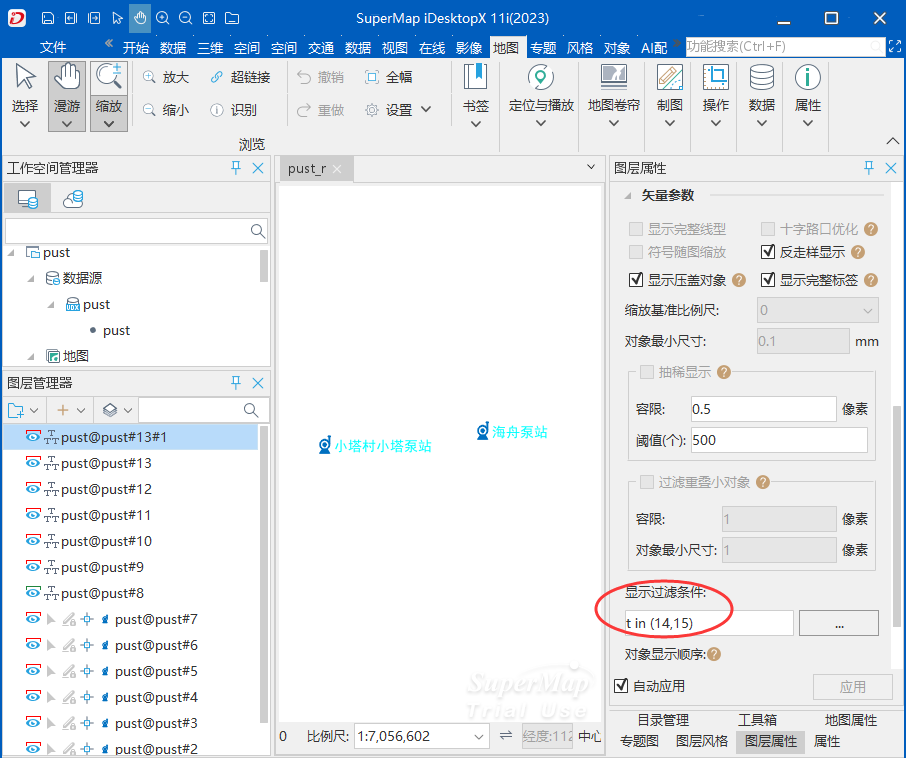Toggle visibility of pust@pust#5 layer
Viewport: 906px width, 758px height.
coord(33,671)
